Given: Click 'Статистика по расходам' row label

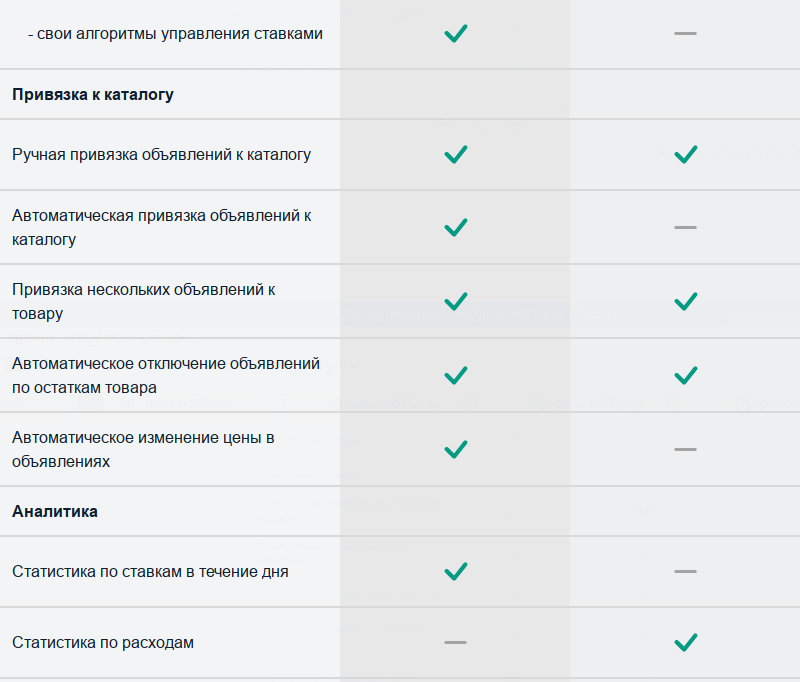Looking at the screenshot, I should tap(103, 642).
